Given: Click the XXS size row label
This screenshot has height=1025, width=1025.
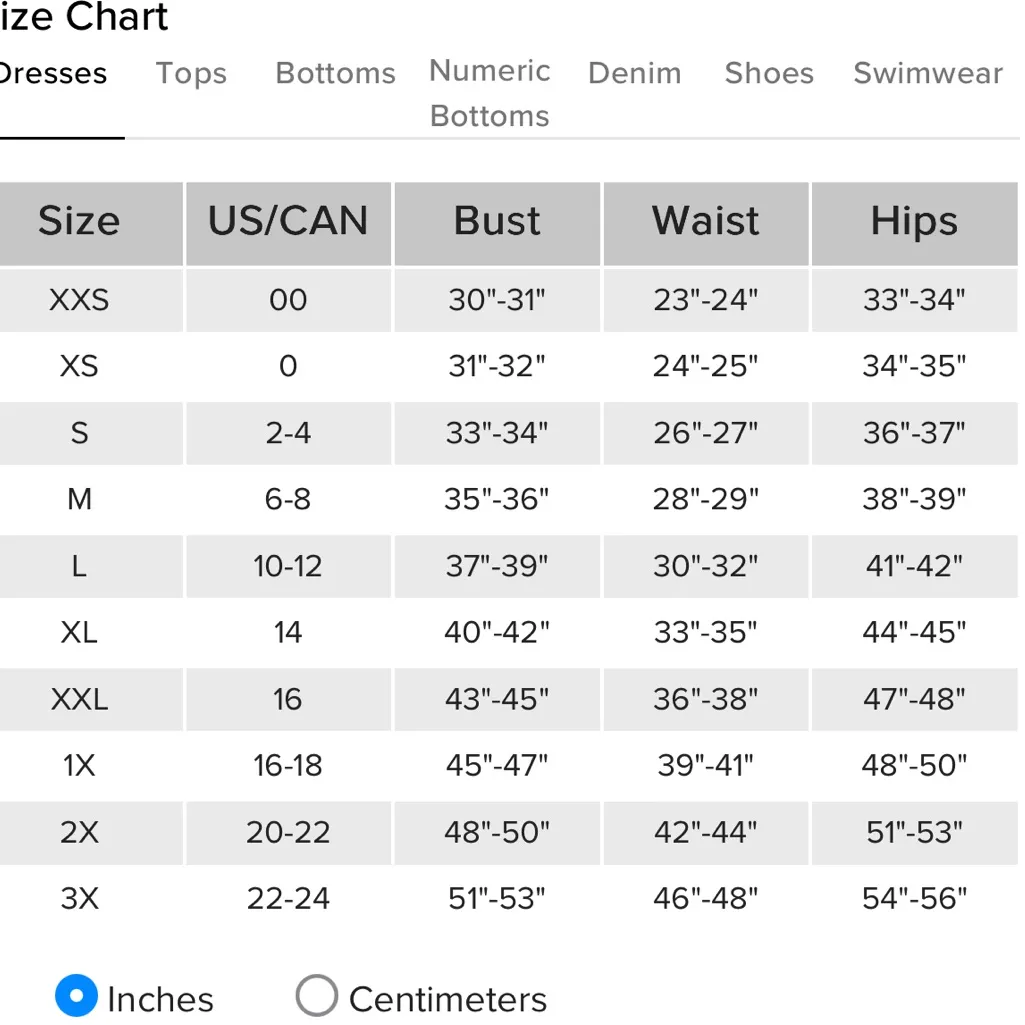Looking at the screenshot, I should 79,299.
